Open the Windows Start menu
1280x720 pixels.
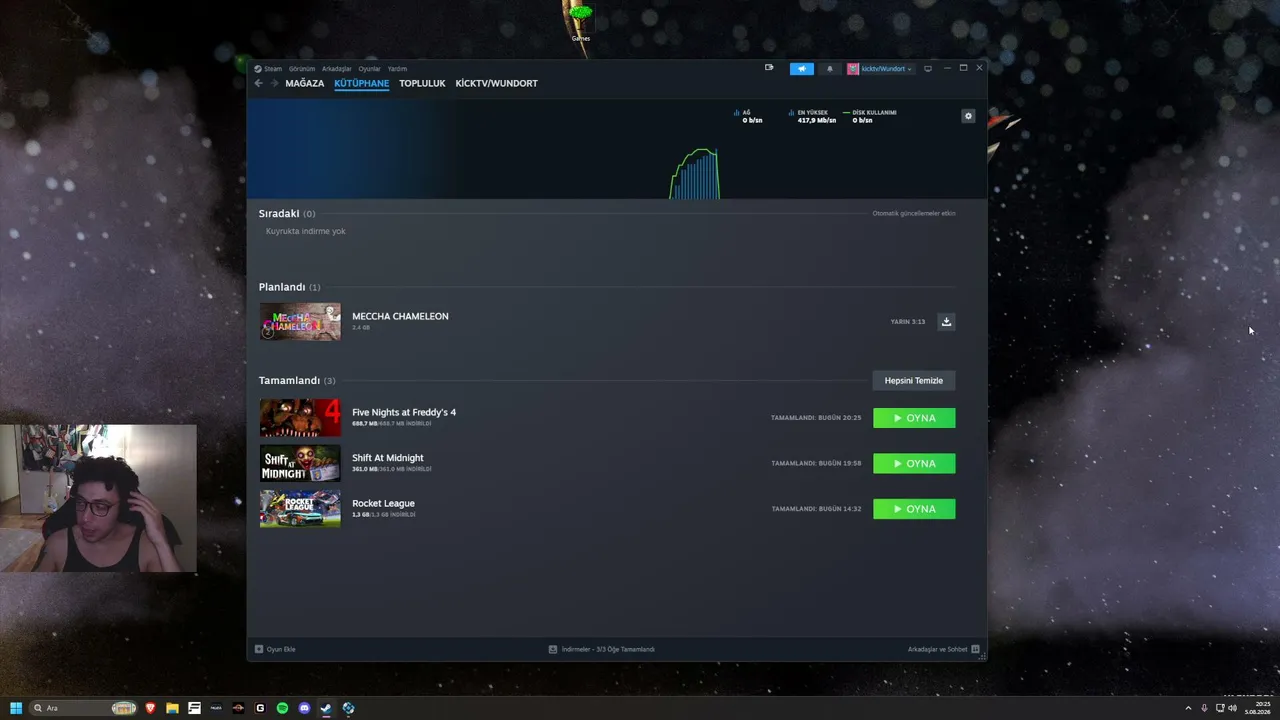point(16,708)
